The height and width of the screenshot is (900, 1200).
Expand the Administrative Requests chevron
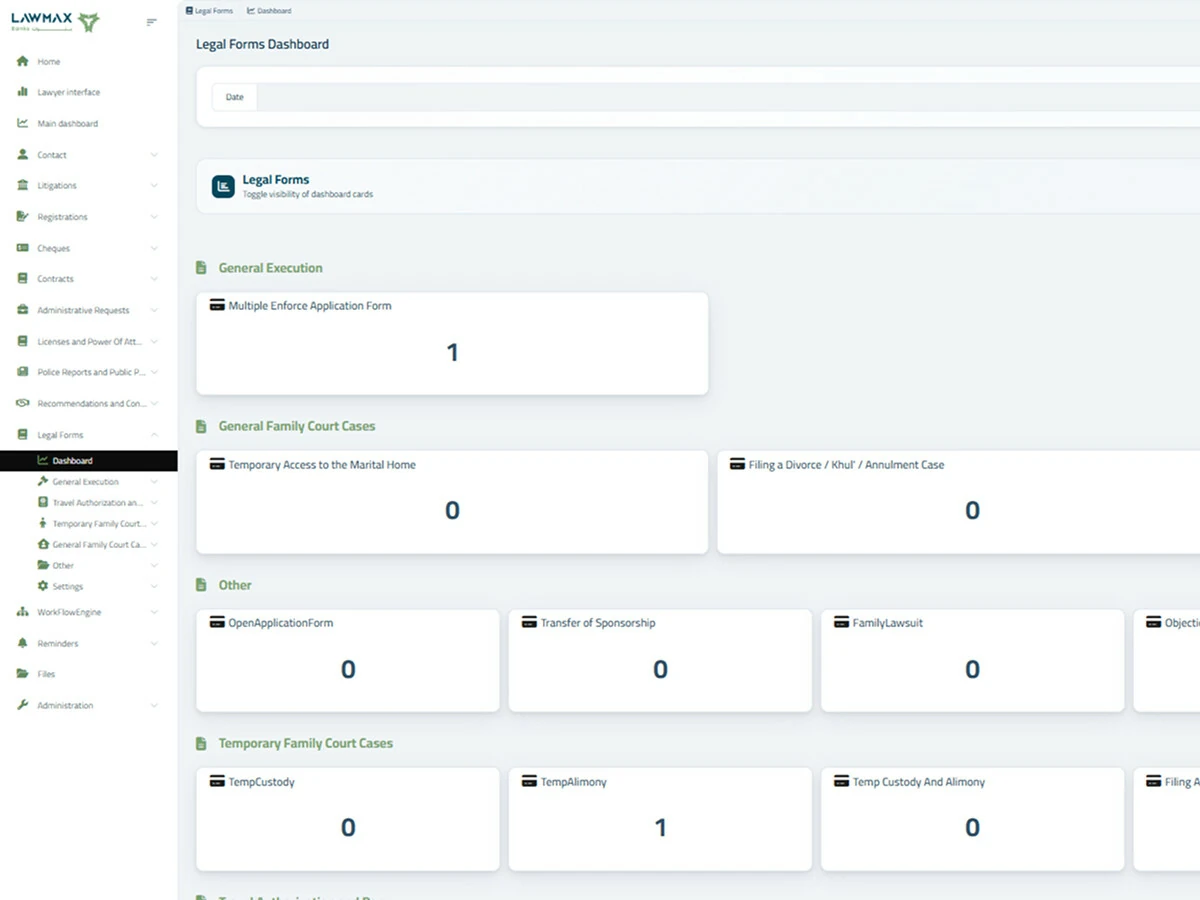pyautogui.click(x=154, y=310)
